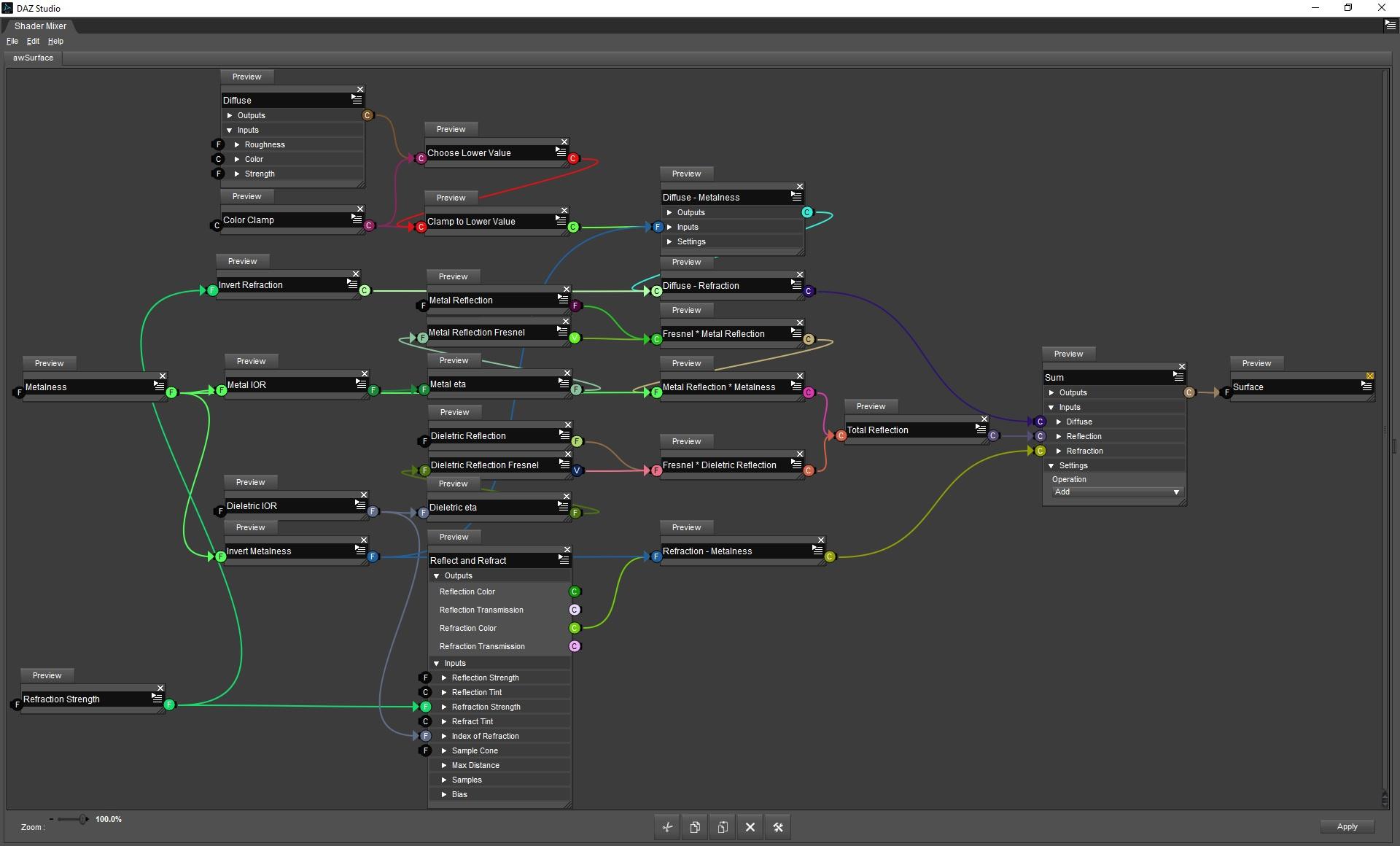Expand the Roughness input in Diffuse brick
The height and width of the screenshot is (846, 1400).
pyautogui.click(x=237, y=144)
